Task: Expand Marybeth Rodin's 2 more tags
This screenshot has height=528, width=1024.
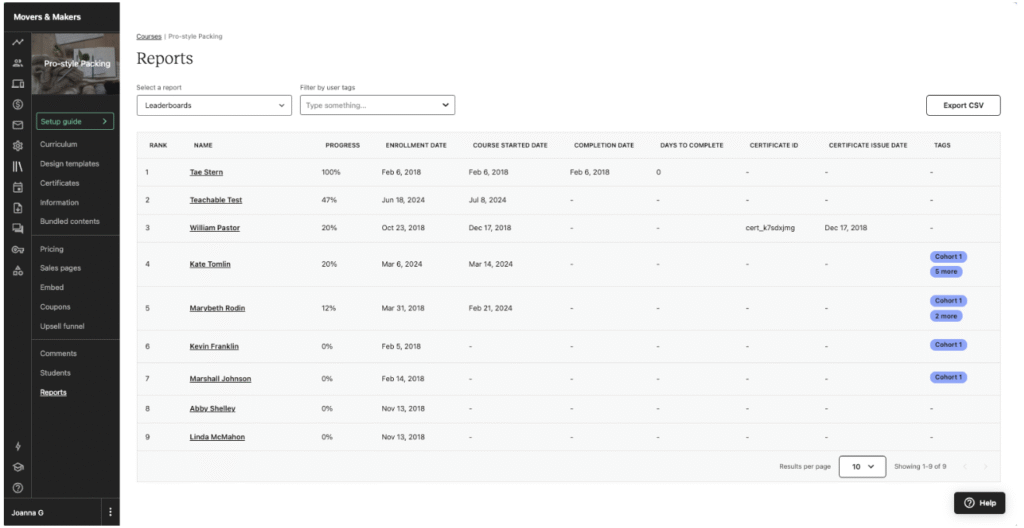Action: tap(946, 316)
